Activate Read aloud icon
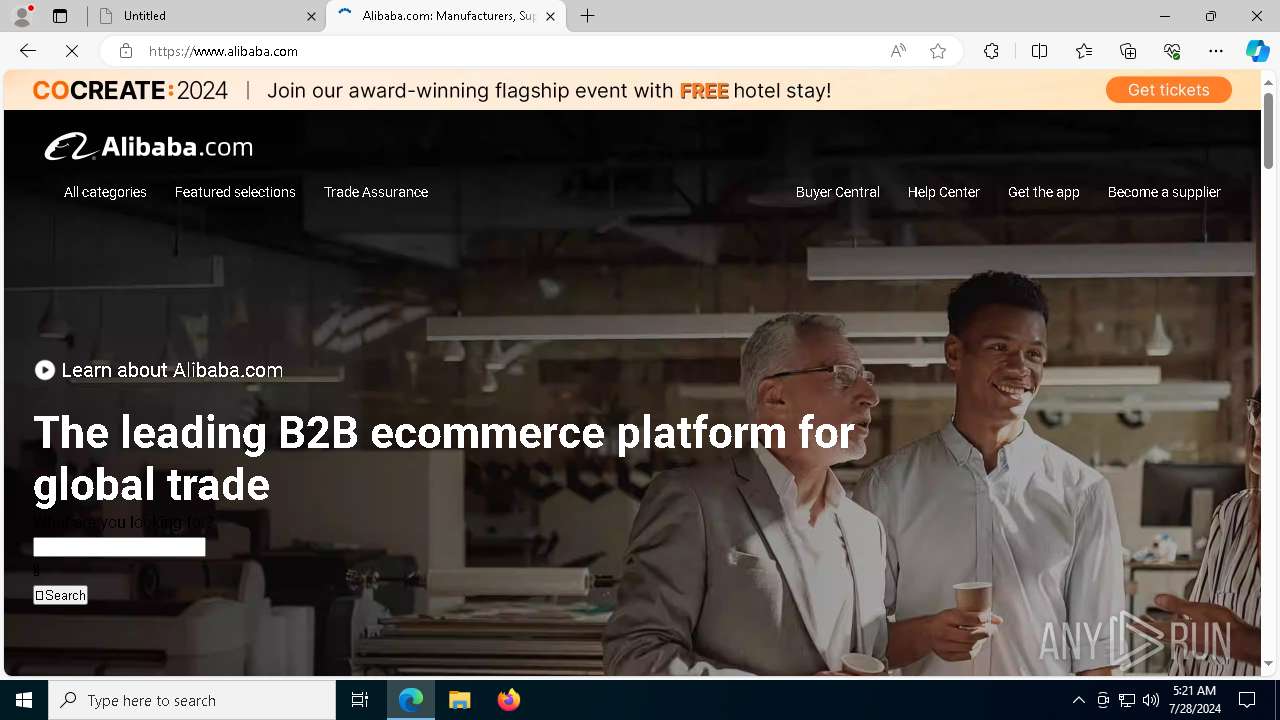 coord(898,51)
